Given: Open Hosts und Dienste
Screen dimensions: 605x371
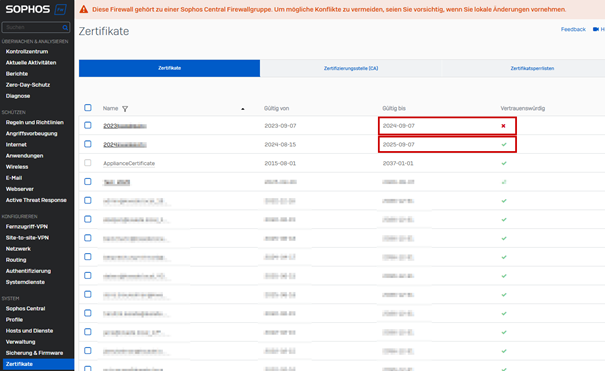Looking at the screenshot, I should tap(29, 331).
